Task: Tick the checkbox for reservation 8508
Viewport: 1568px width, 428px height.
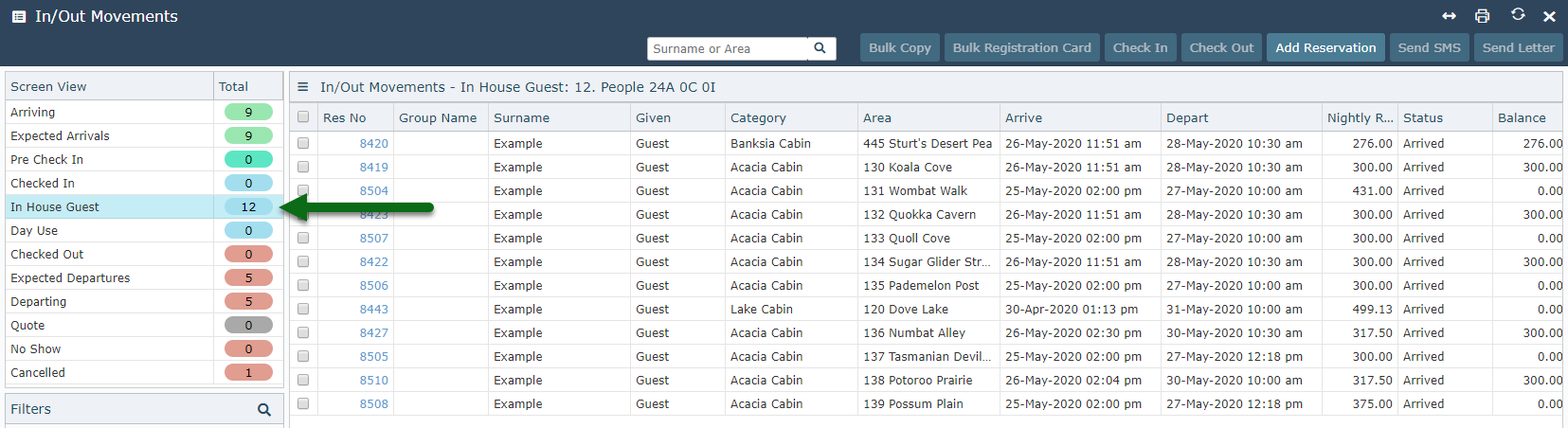Action: pyautogui.click(x=303, y=403)
